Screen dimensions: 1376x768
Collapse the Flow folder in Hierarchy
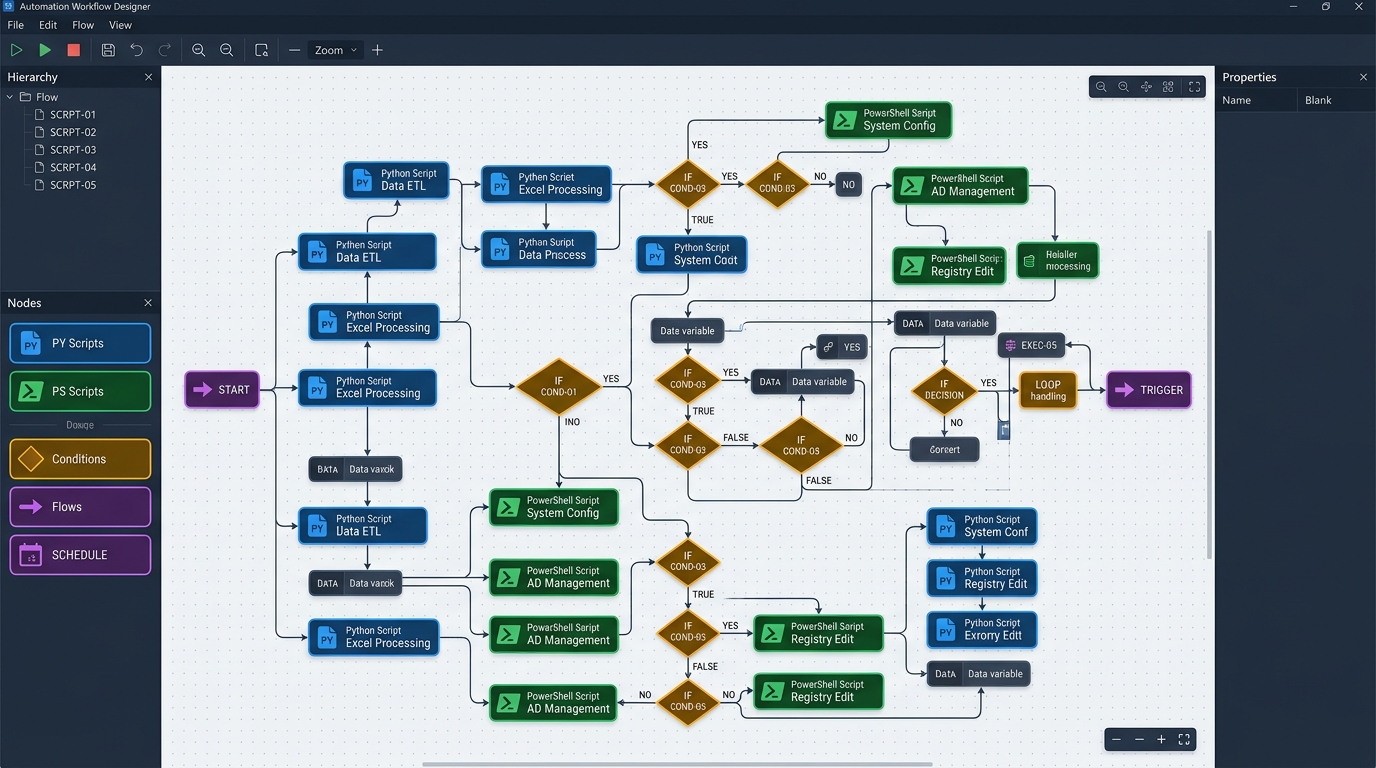tap(10, 97)
